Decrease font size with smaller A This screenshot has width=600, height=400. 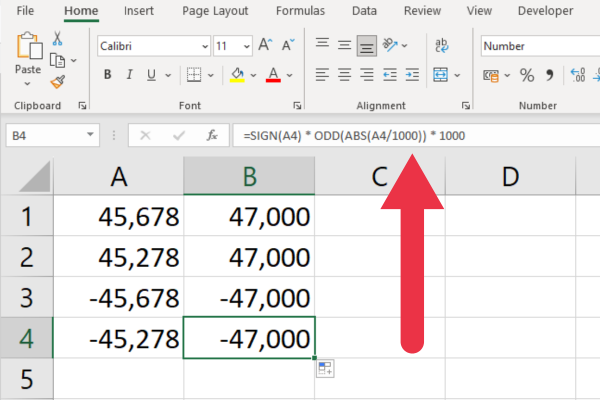tap(288, 45)
